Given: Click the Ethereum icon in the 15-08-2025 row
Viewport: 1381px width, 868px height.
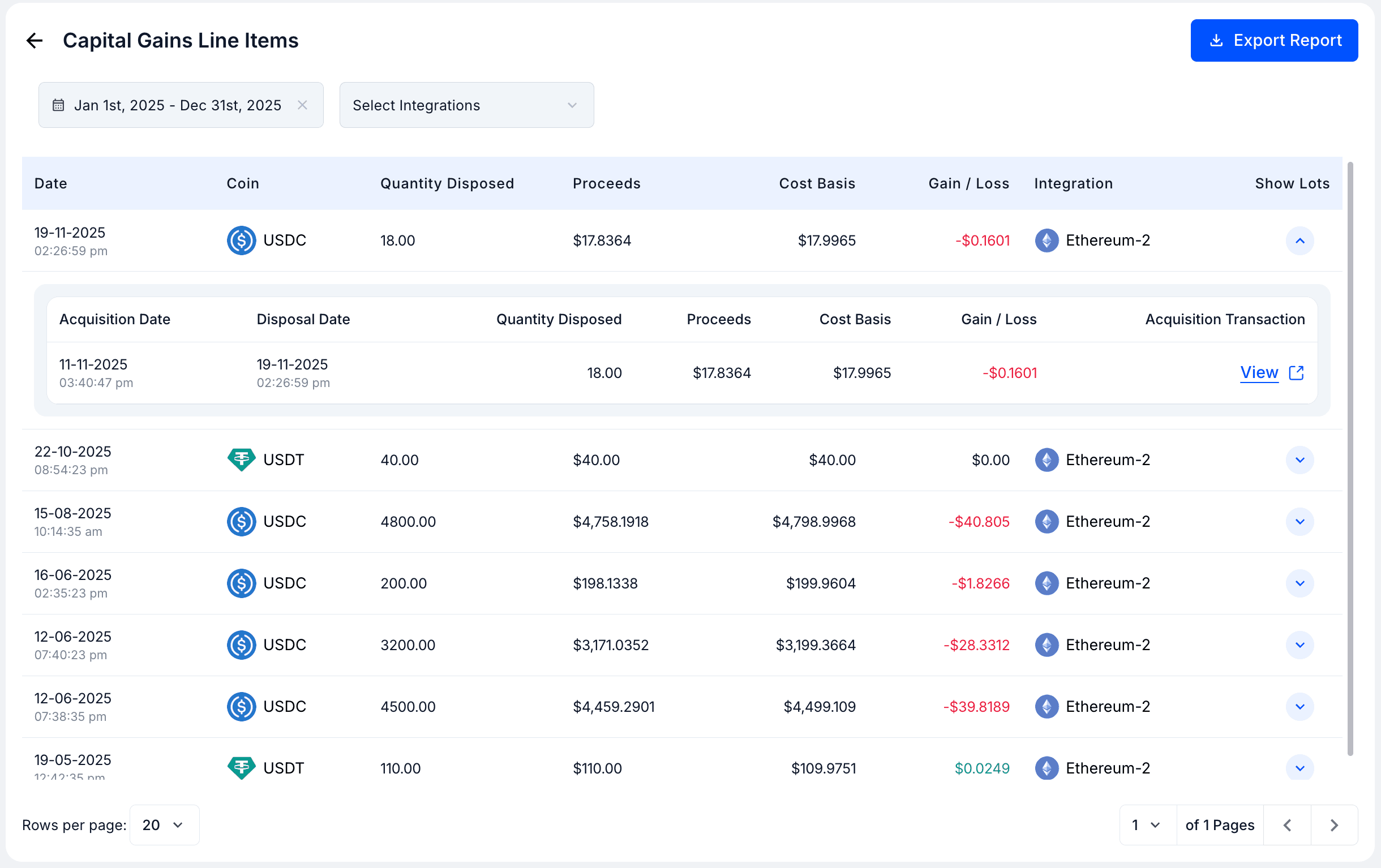Looking at the screenshot, I should pos(1047,522).
